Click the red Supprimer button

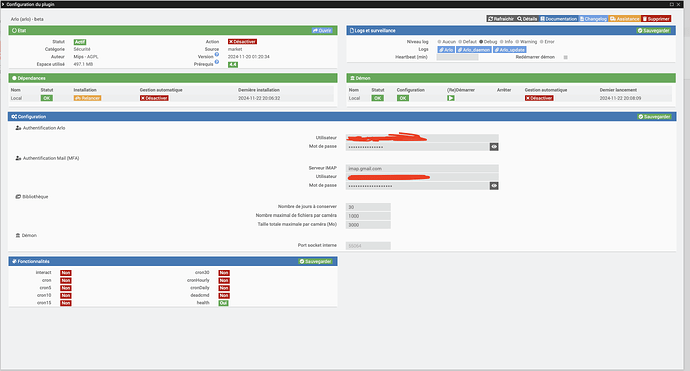pos(656,19)
